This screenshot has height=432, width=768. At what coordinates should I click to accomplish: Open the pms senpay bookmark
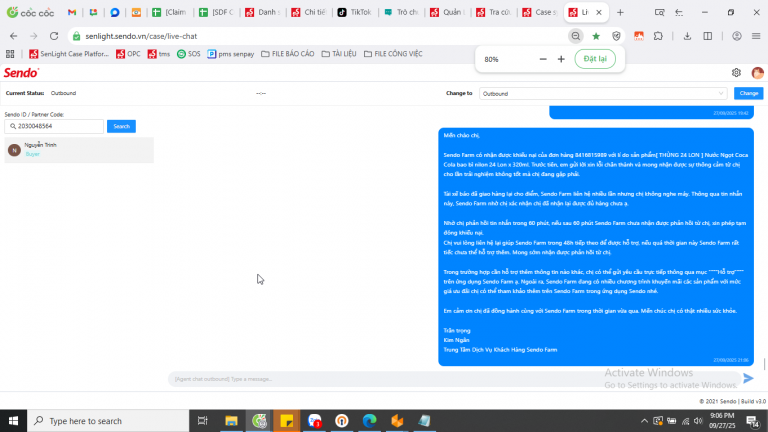pos(231,54)
